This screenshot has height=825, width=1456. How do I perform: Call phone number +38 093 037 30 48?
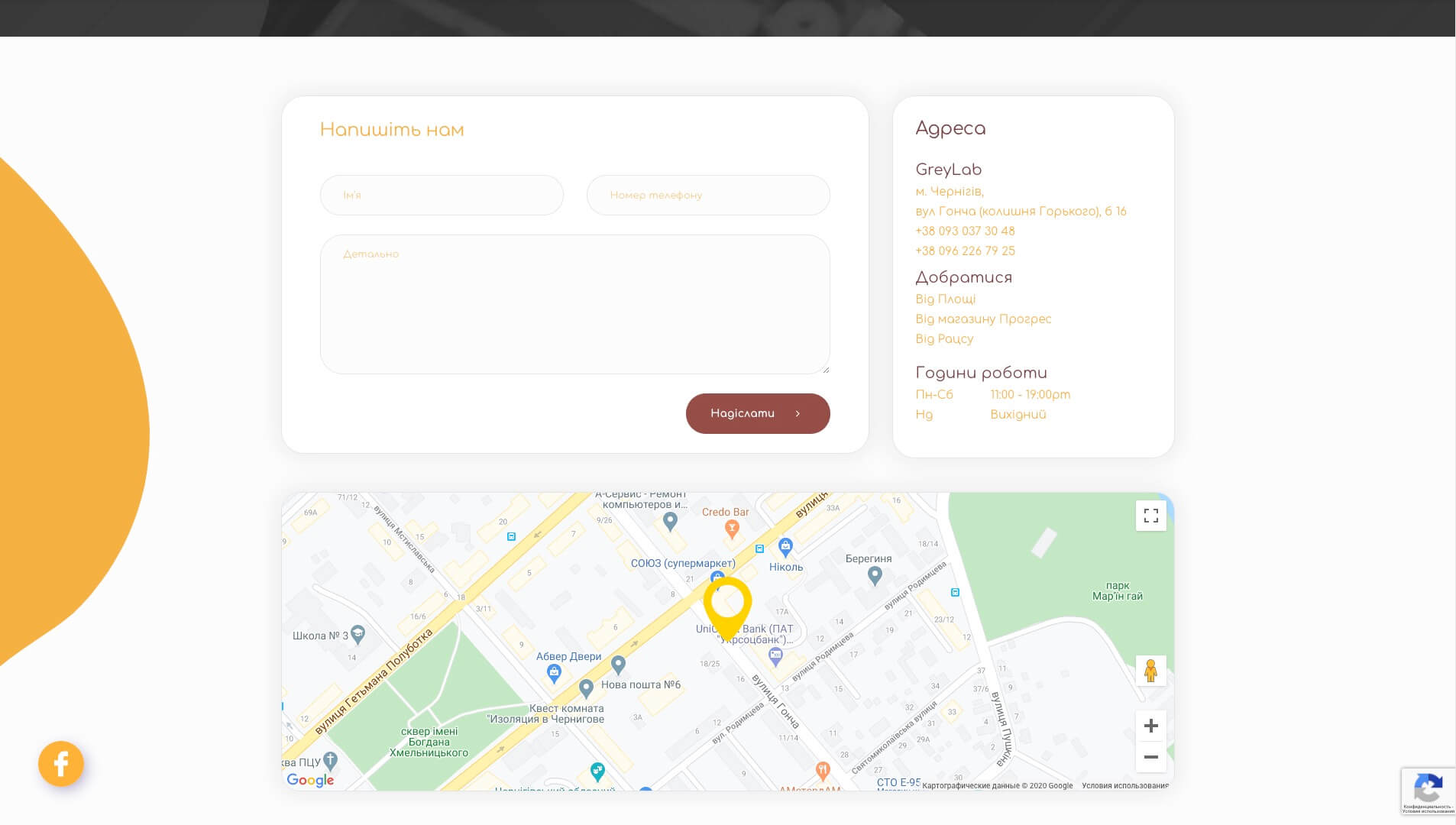pyautogui.click(x=965, y=231)
